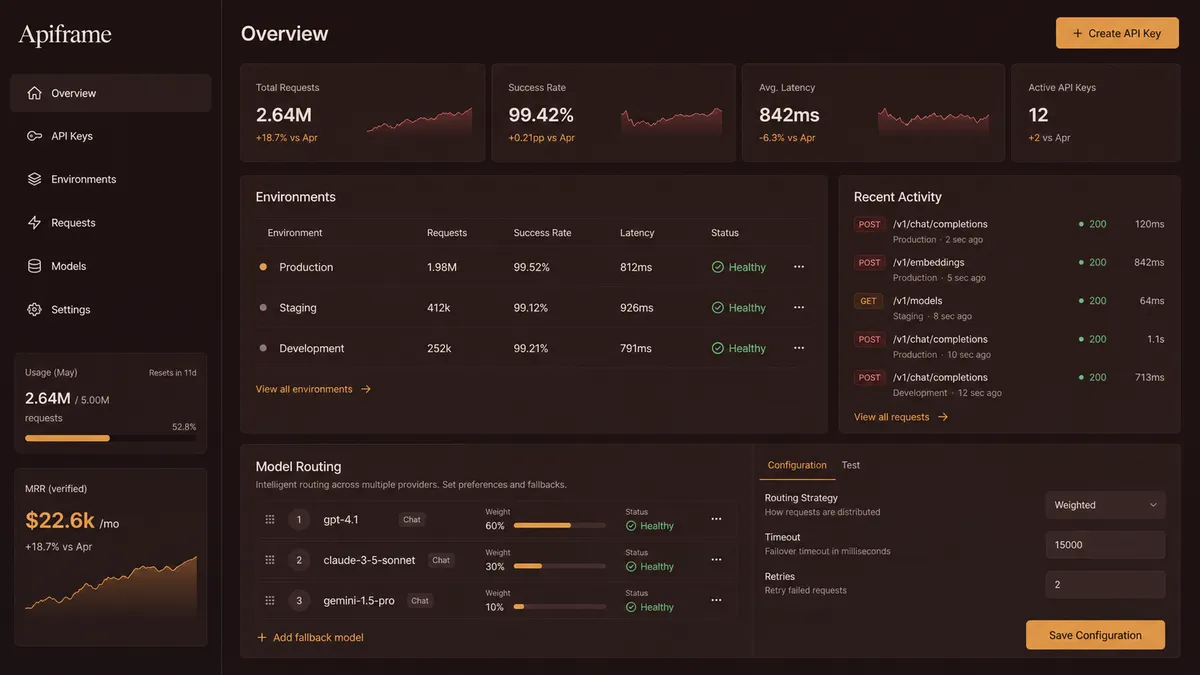Open the Development environment options menu
The image size is (1200, 675).
(799, 348)
